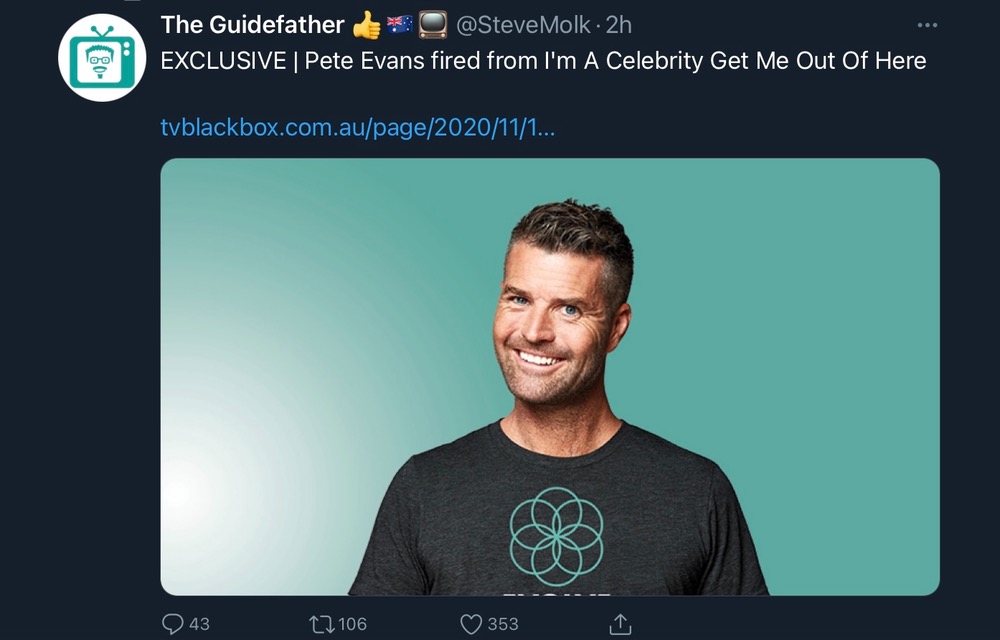
Task: Click the 2h timestamp
Action: pyautogui.click(x=619, y=25)
